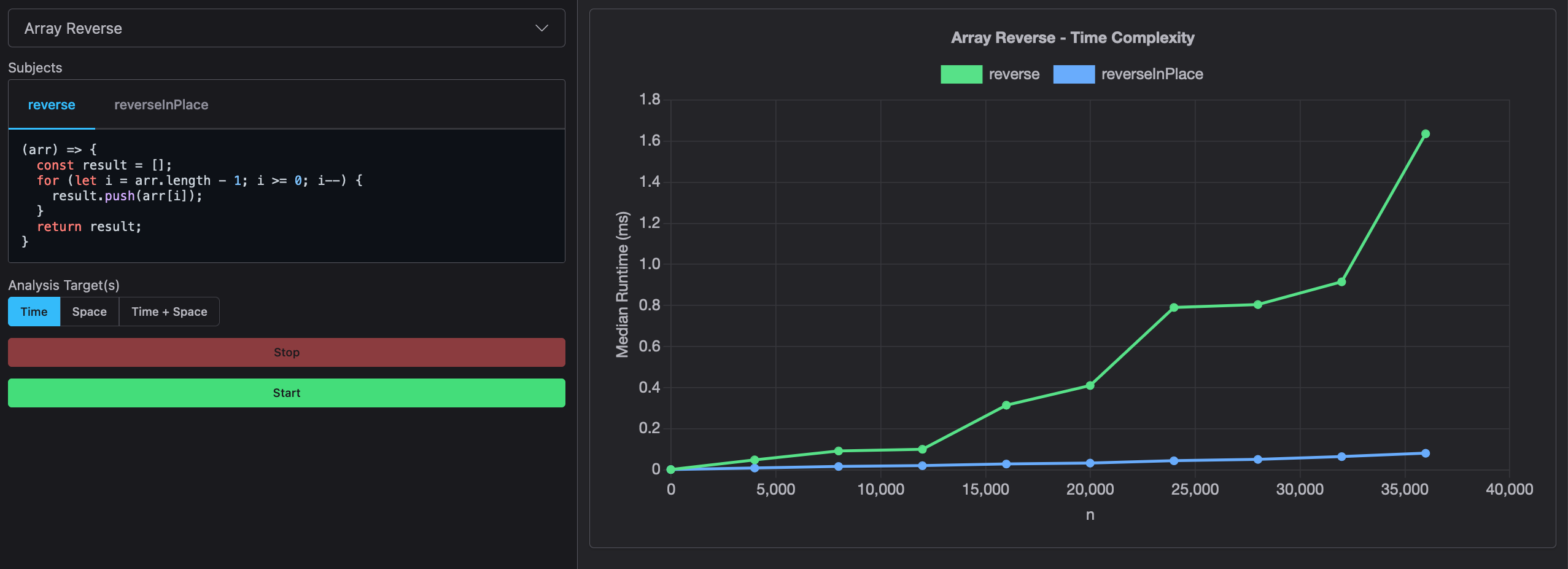Screen dimensions: 1568x569
Task: Open the Array Reverse dropdown
Action: (x=286, y=28)
